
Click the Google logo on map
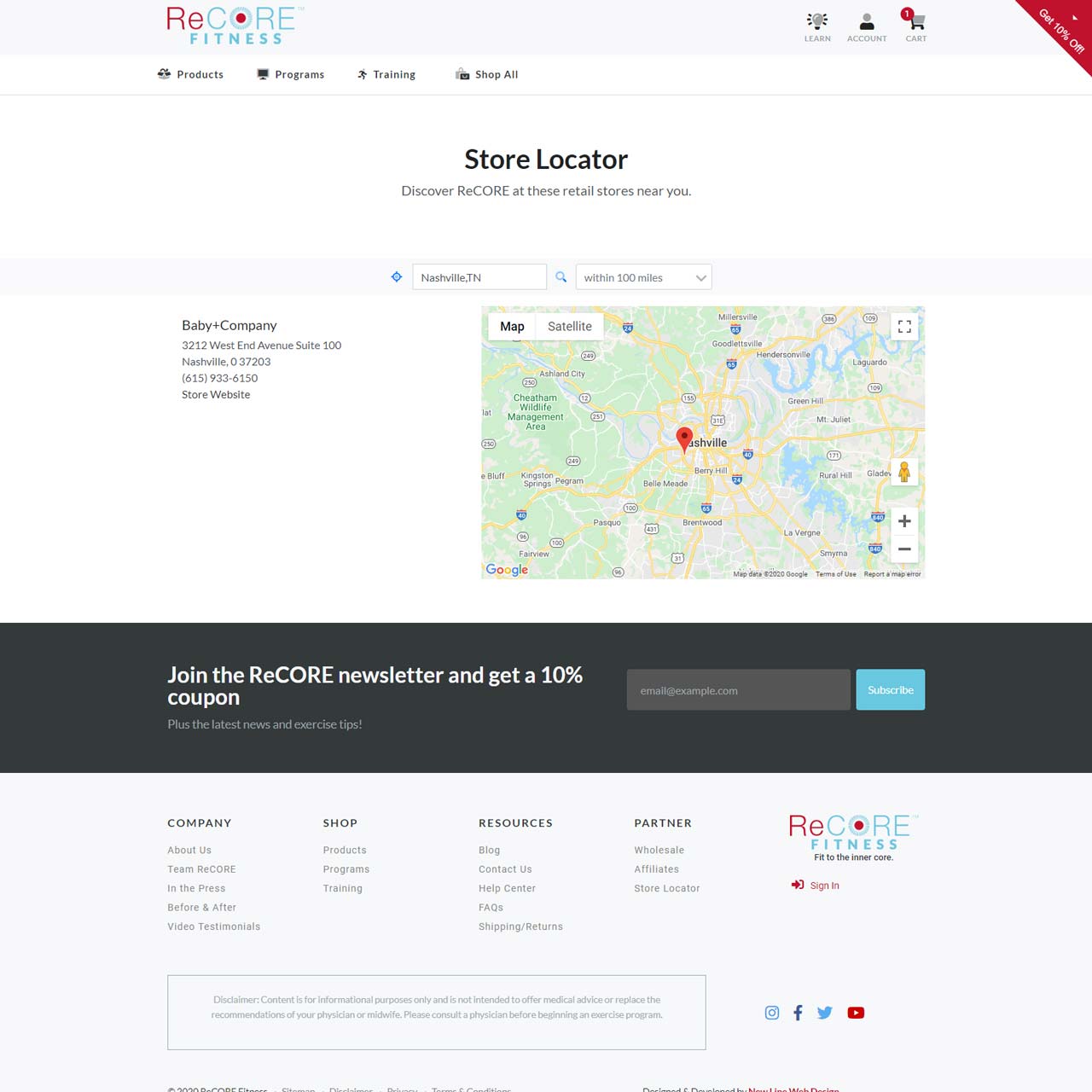click(x=507, y=570)
